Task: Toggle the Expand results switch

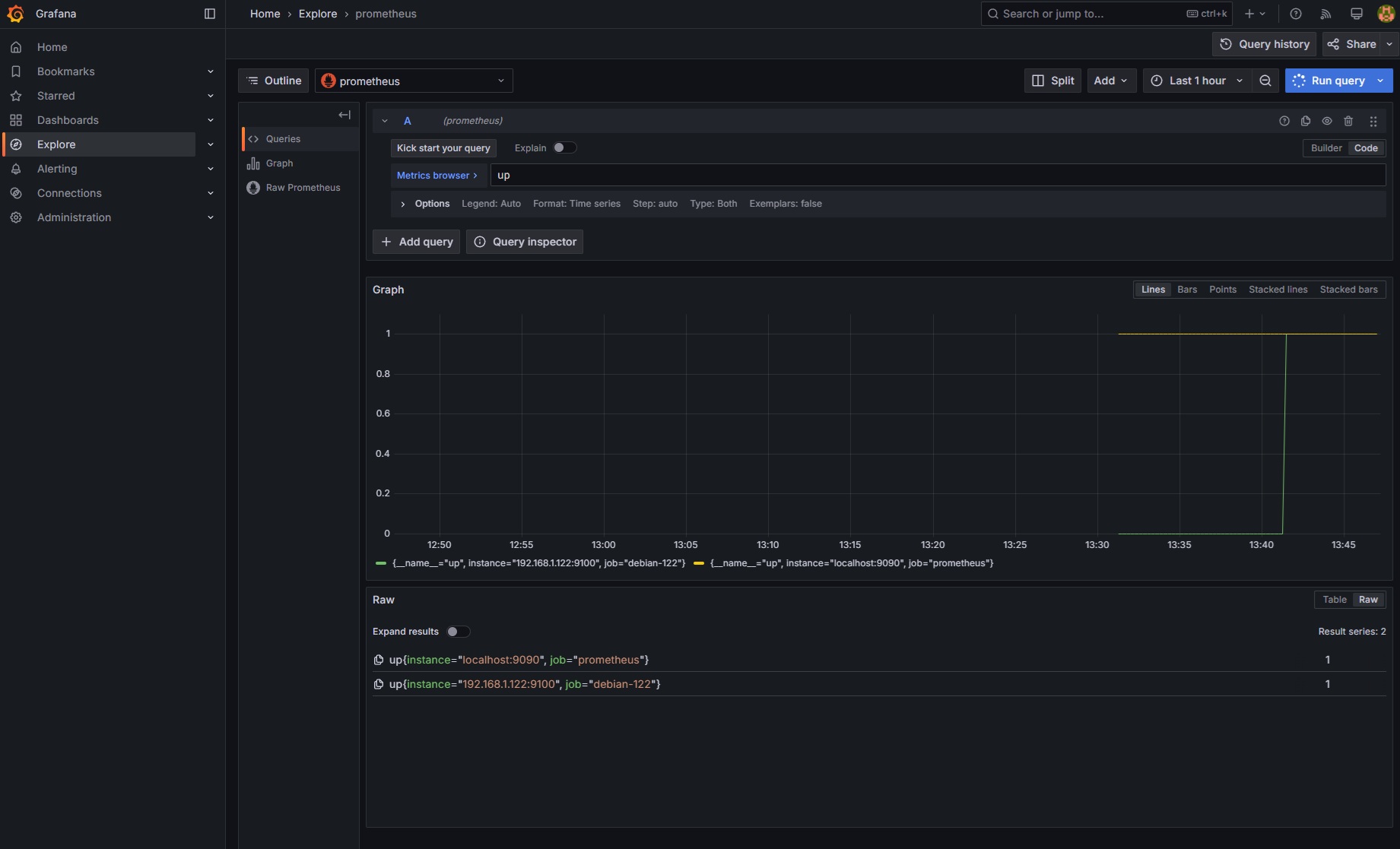Action: 458,632
